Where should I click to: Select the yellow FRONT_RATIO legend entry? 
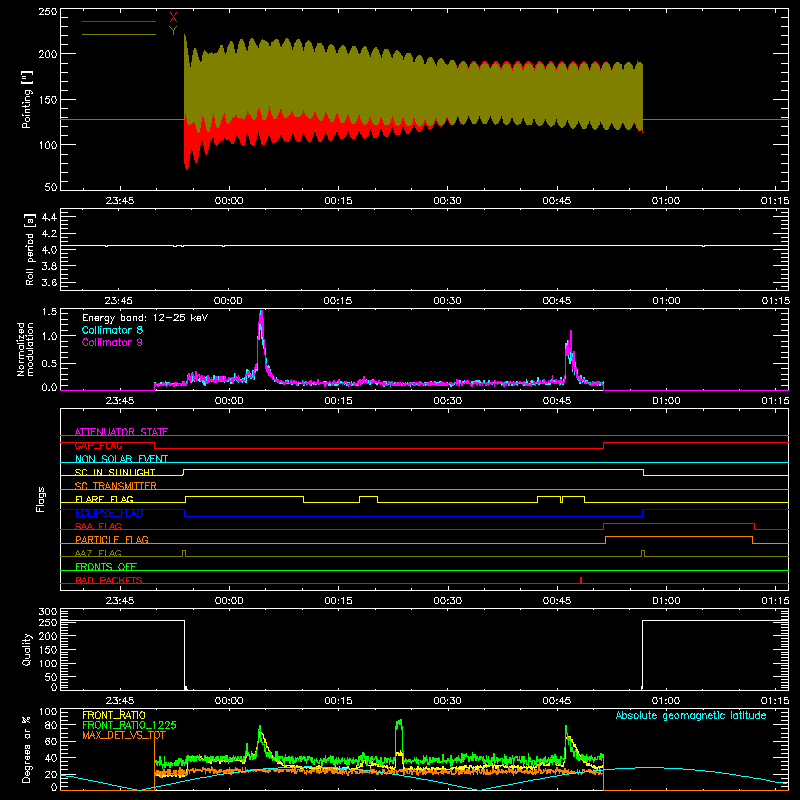click(114, 715)
